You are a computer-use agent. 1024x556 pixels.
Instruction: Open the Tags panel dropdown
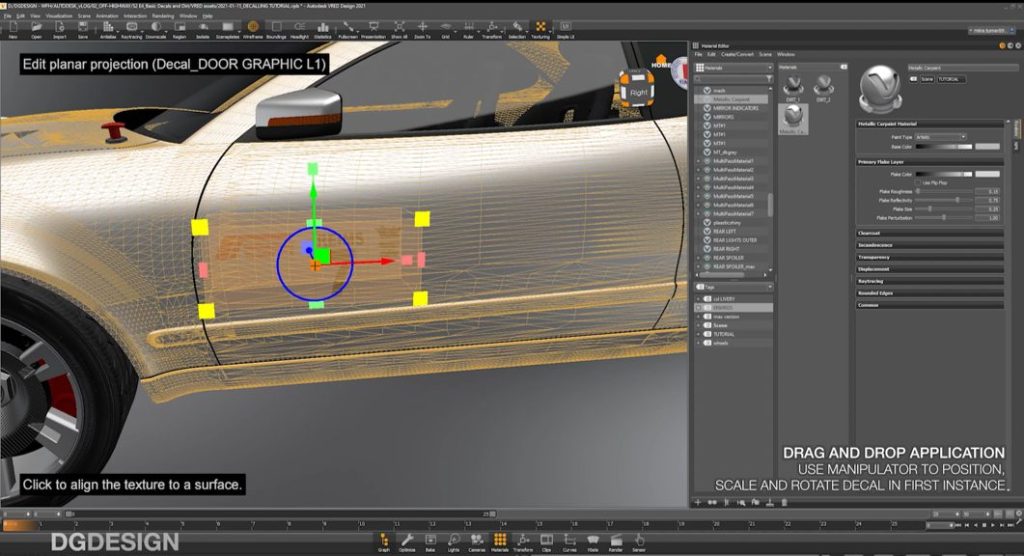(734, 287)
